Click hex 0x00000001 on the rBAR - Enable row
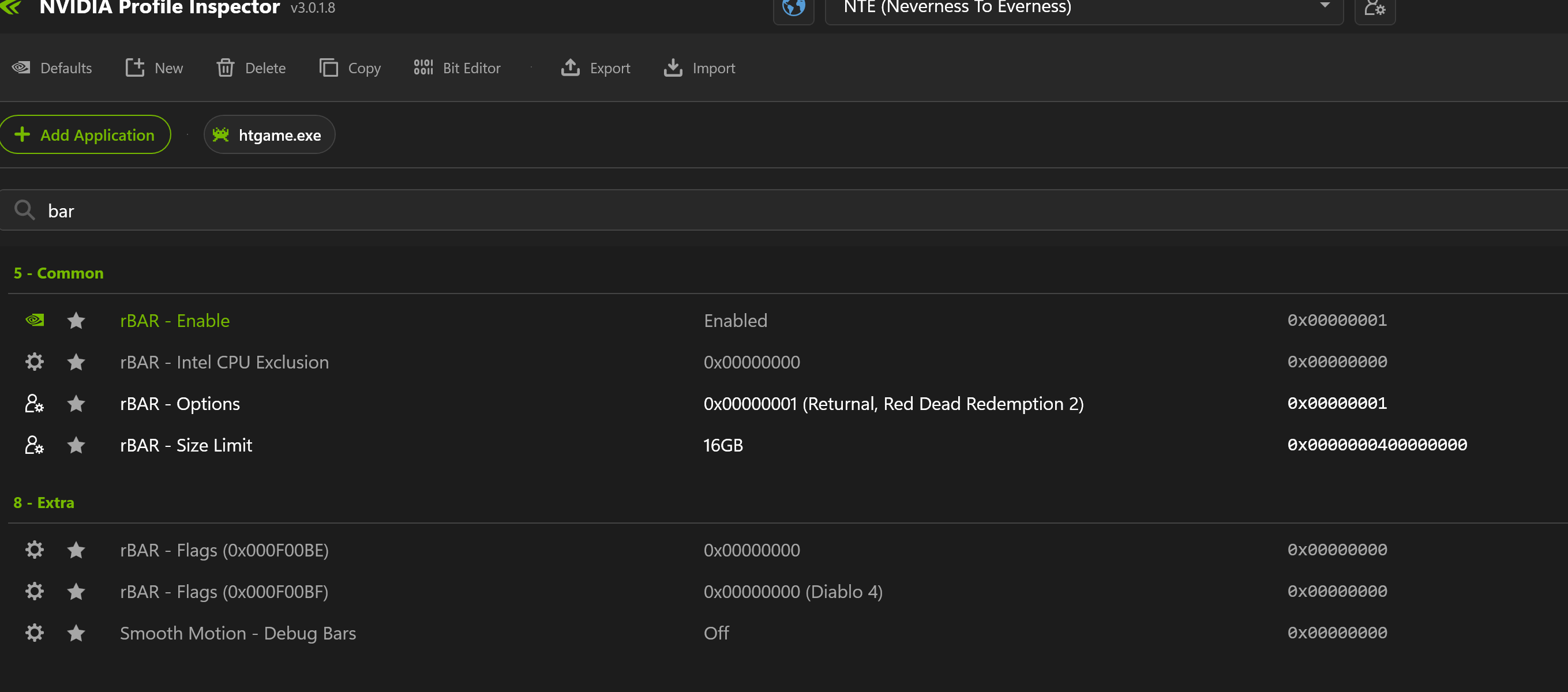This screenshot has height=692, width=1568. pyautogui.click(x=1337, y=320)
